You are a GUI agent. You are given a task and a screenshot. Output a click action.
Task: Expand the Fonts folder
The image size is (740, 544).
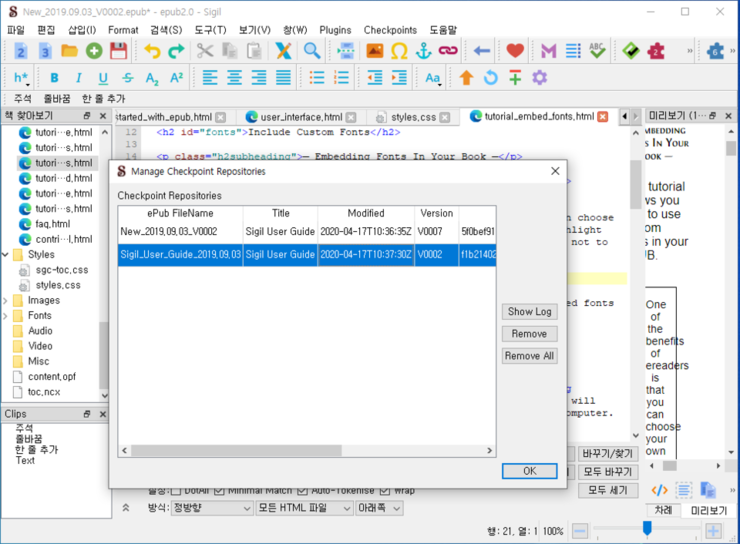tap(6, 316)
